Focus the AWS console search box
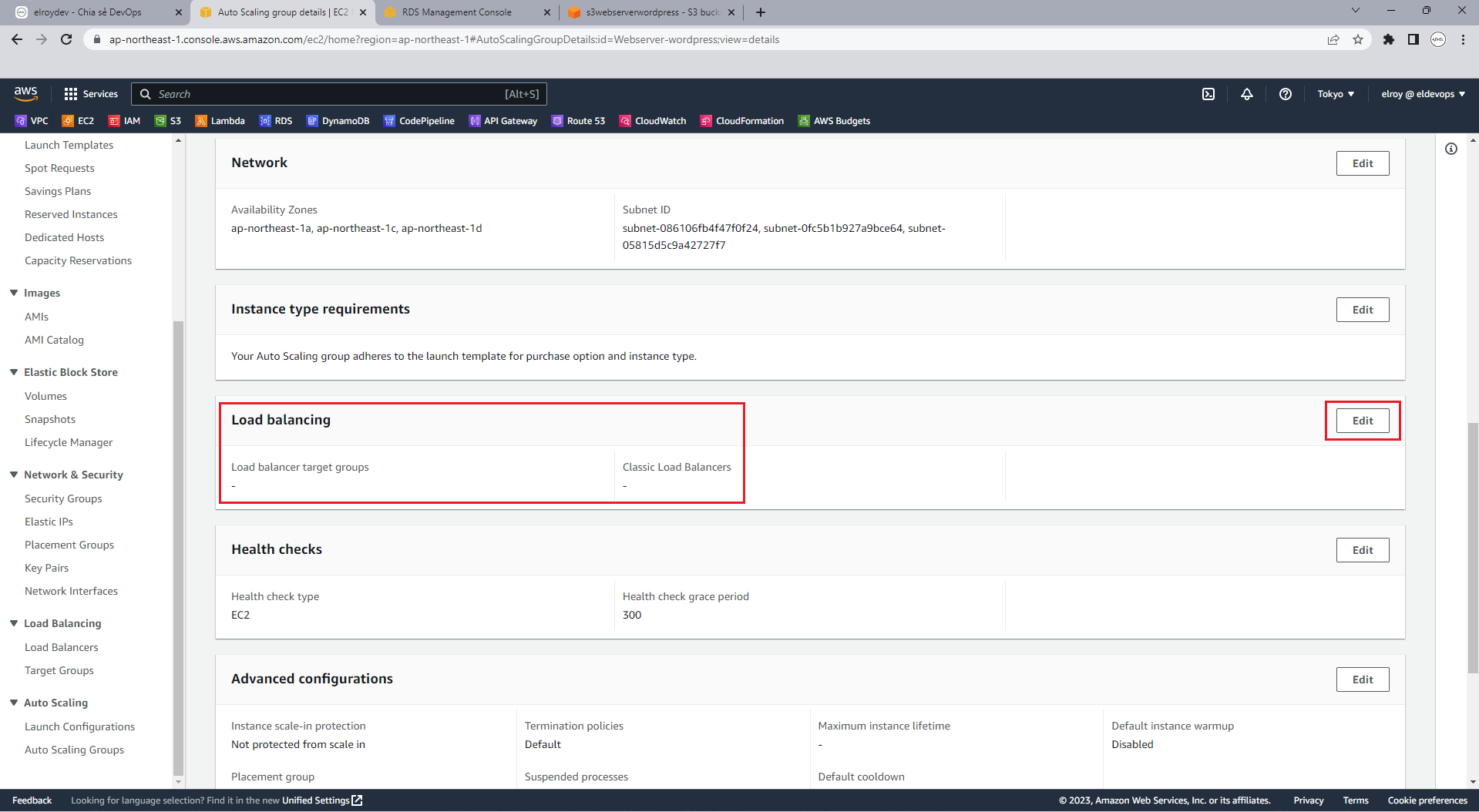Viewport: 1479px width, 812px height. tap(339, 94)
